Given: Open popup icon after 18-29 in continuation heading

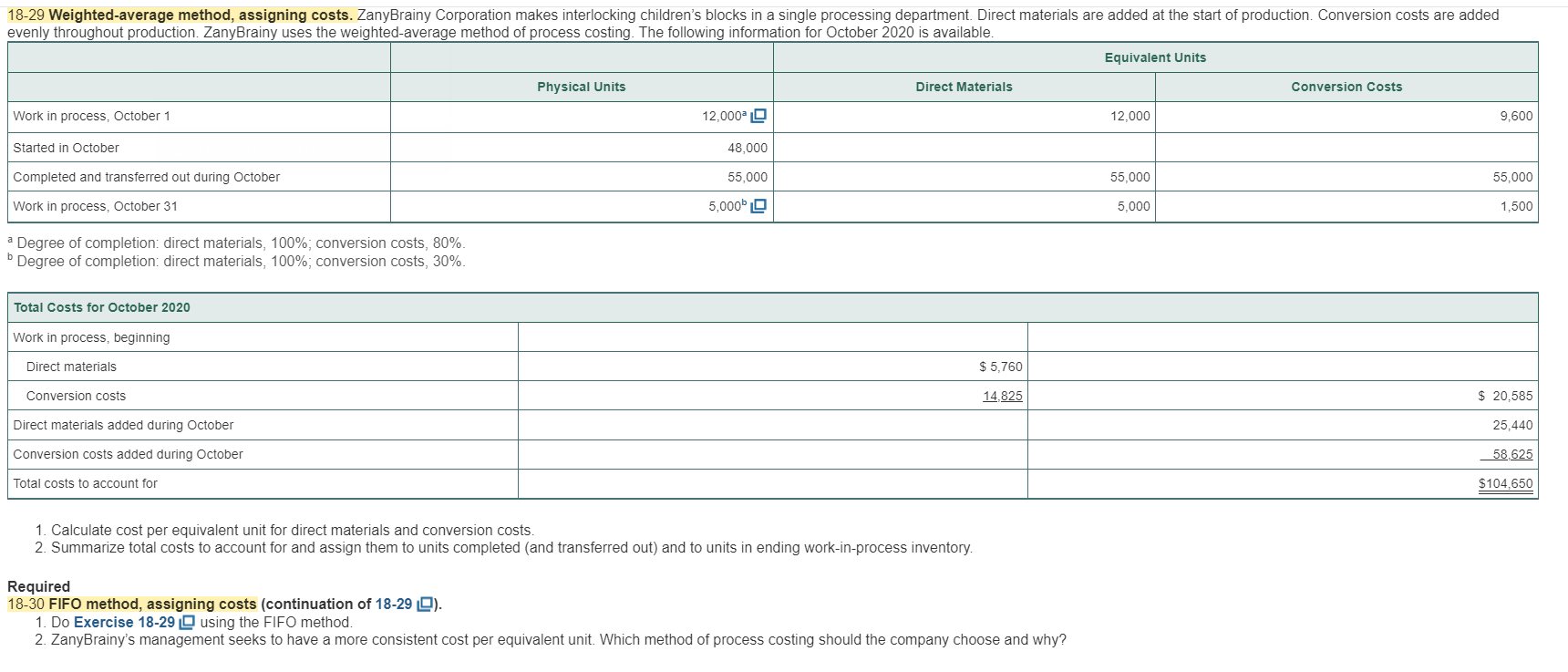Looking at the screenshot, I should (x=425, y=605).
